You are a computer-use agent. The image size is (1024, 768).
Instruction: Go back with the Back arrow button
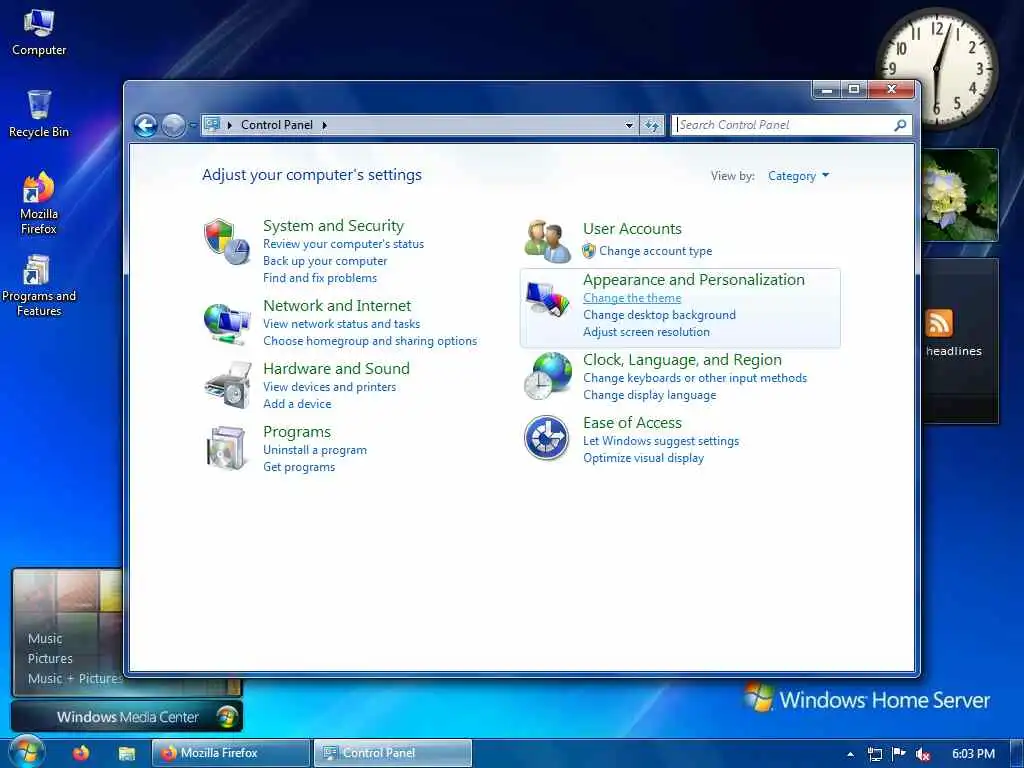pos(146,125)
